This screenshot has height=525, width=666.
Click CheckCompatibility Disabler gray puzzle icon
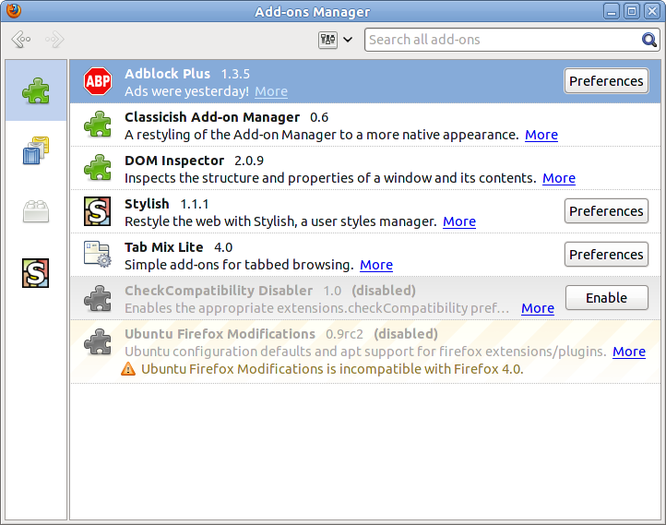[98, 299]
